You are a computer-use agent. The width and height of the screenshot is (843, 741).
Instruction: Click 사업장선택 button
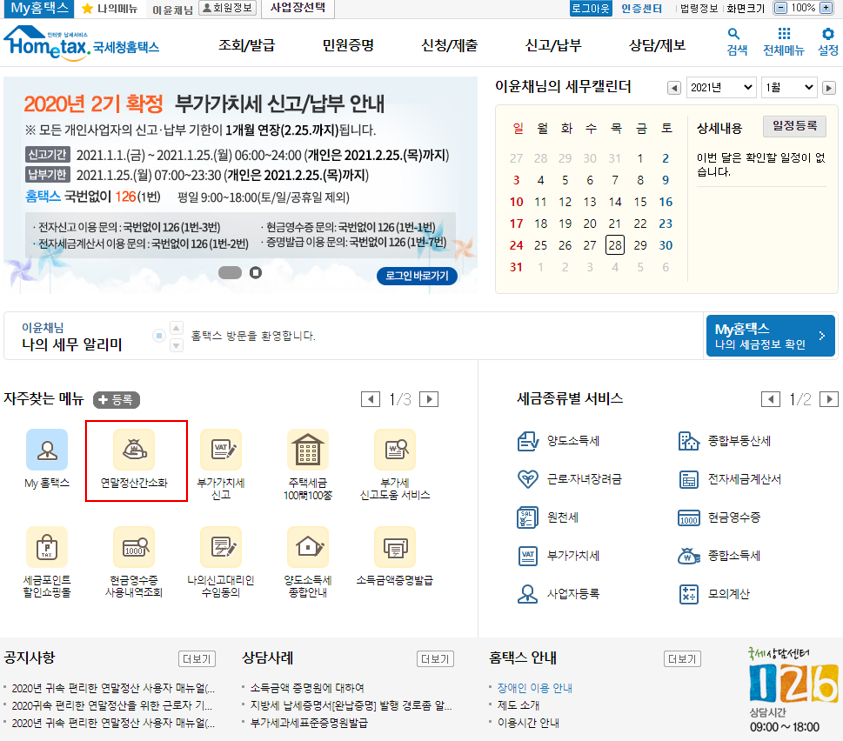coord(298,8)
